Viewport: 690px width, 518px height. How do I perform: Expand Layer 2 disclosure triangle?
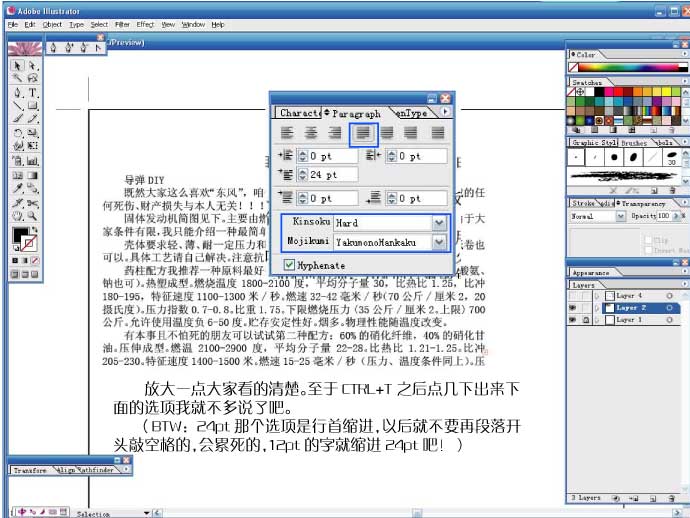pyautogui.click(x=598, y=308)
